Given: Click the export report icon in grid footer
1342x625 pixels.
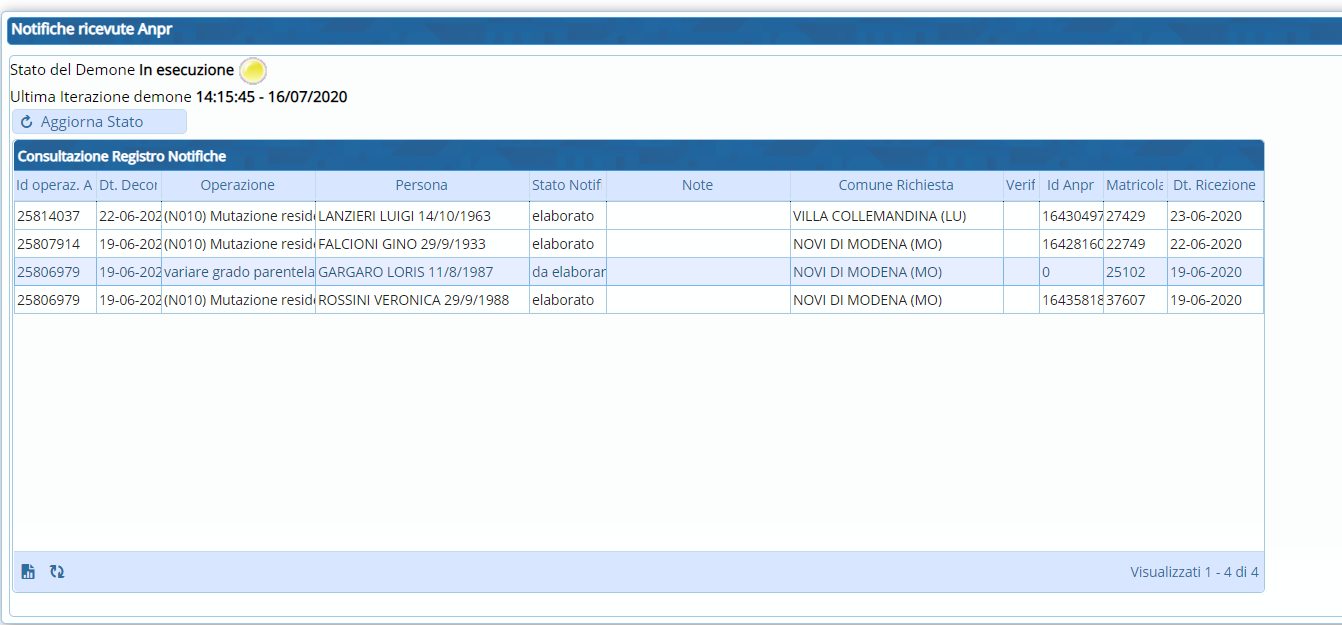Looking at the screenshot, I should tap(28, 572).
